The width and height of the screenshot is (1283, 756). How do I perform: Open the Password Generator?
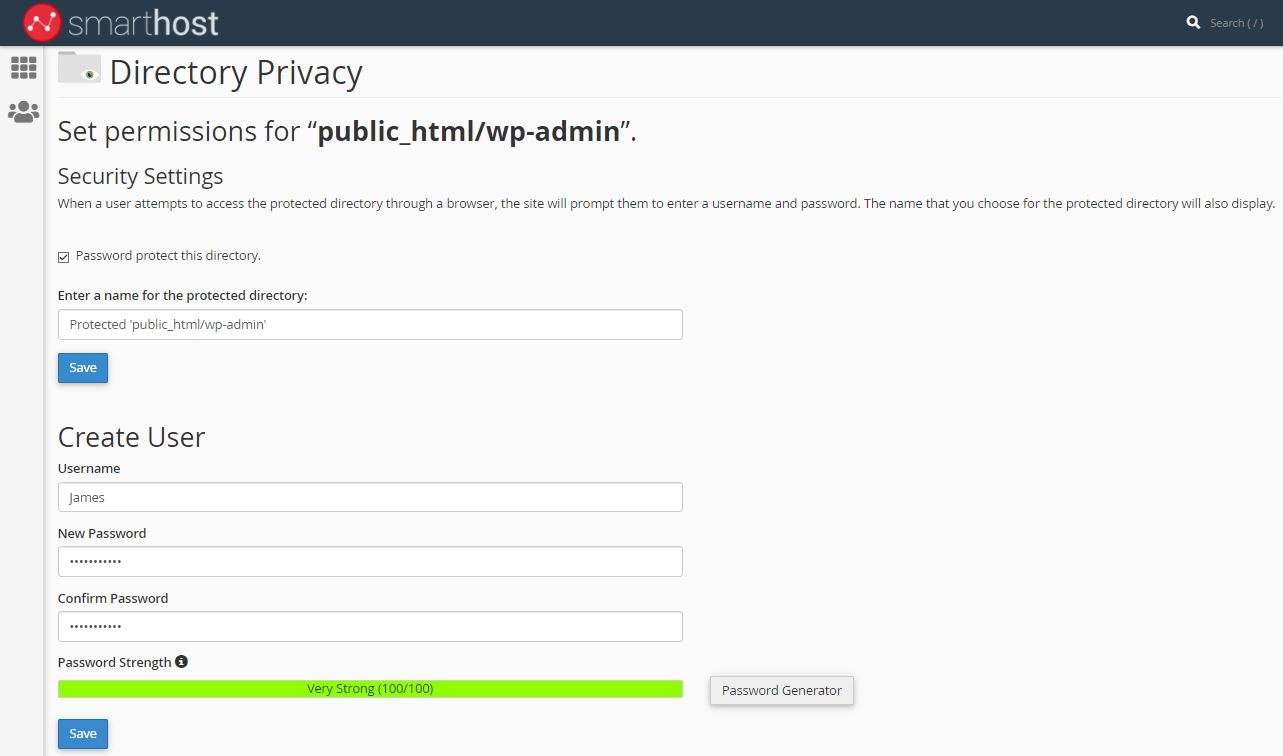782,690
